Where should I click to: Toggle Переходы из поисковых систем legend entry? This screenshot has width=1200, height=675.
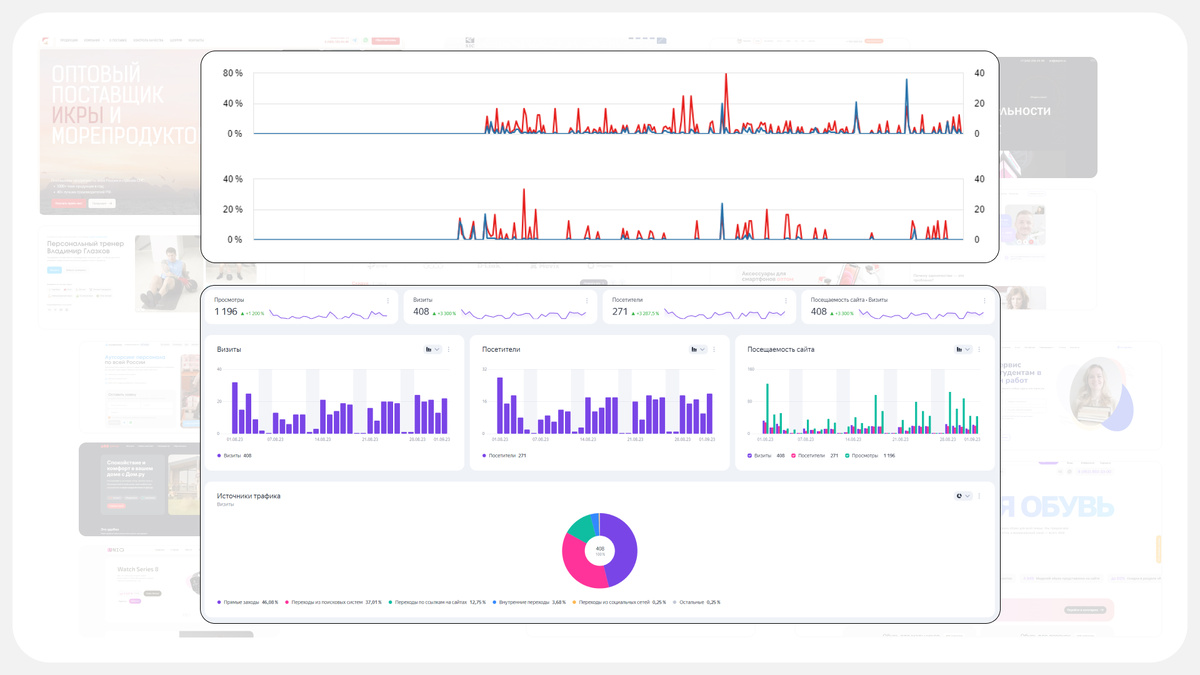pyautogui.click(x=334, y=602)
